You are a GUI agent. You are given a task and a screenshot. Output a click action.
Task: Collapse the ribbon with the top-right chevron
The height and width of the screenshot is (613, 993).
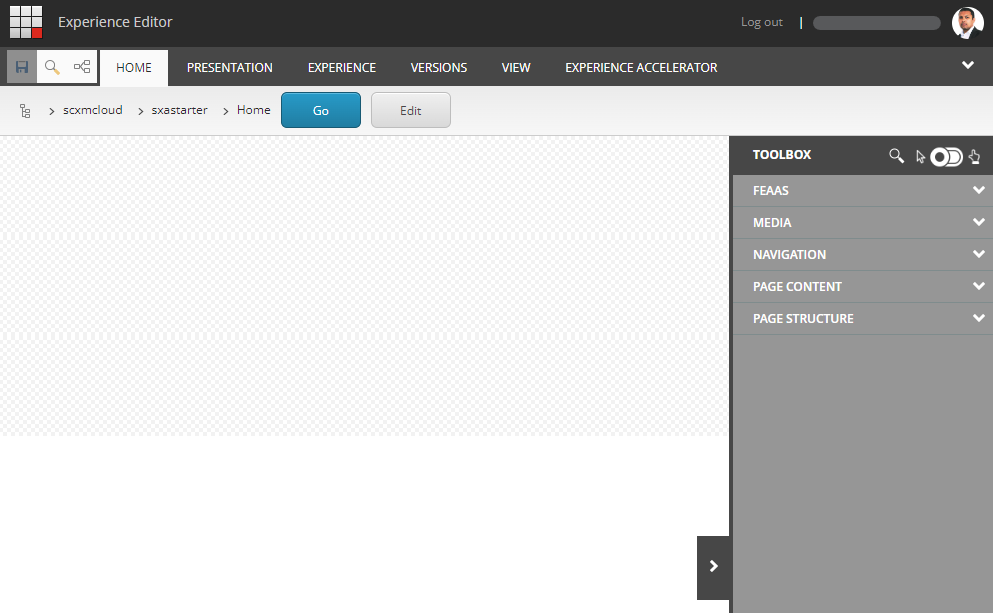tap(968, 65)
